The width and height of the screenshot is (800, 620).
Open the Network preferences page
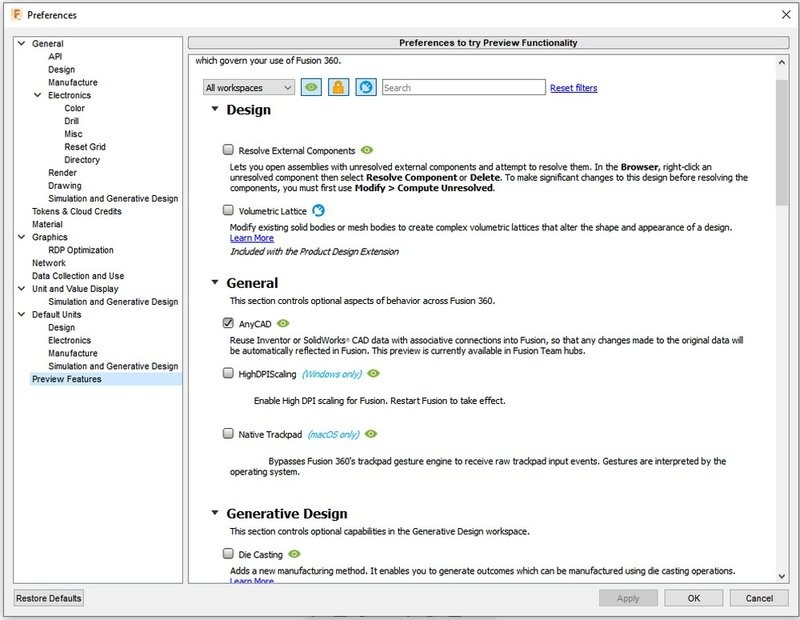(49, 263)
